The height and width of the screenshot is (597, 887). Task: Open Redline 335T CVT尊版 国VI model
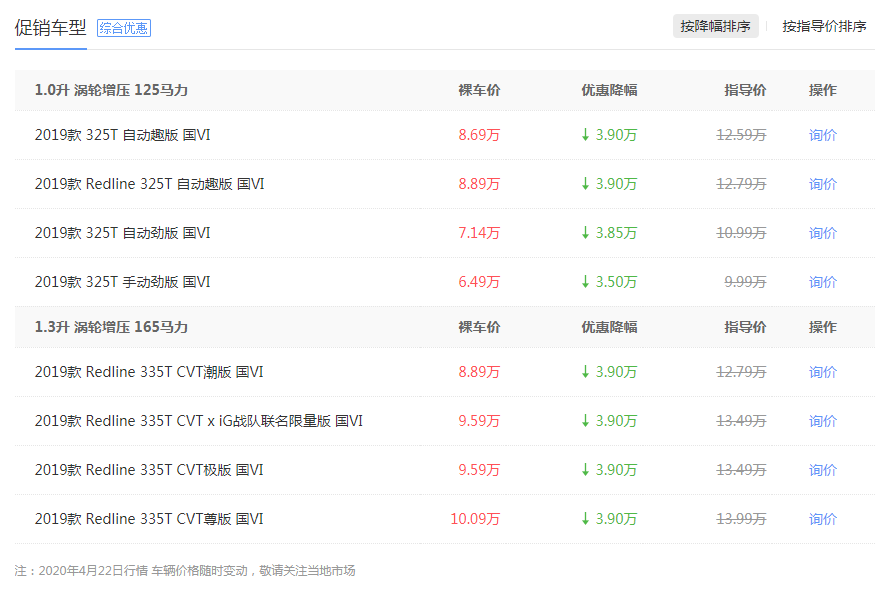pyautogui.click(x=149, y=519)
